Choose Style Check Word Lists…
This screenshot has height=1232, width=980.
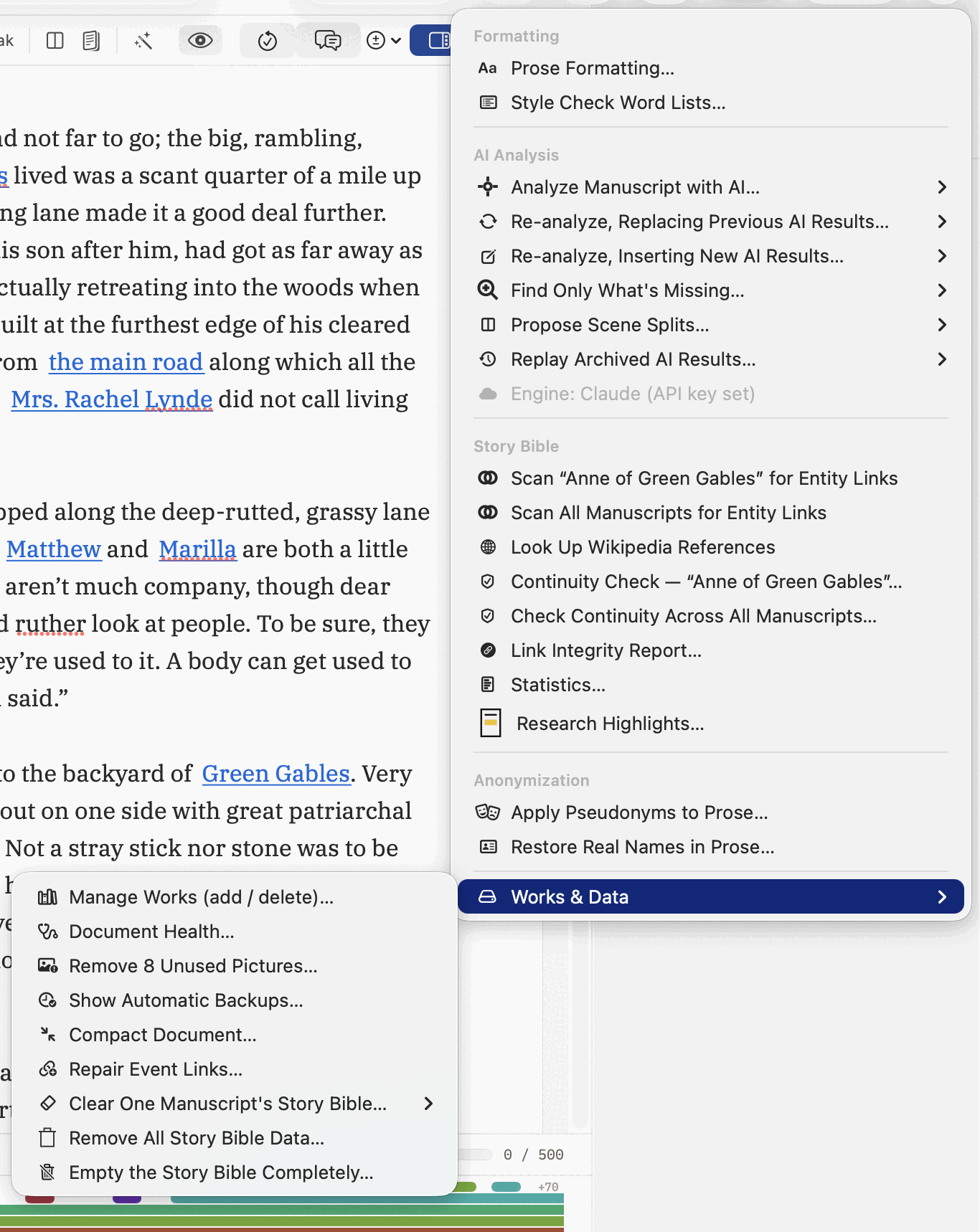(710, 103)
